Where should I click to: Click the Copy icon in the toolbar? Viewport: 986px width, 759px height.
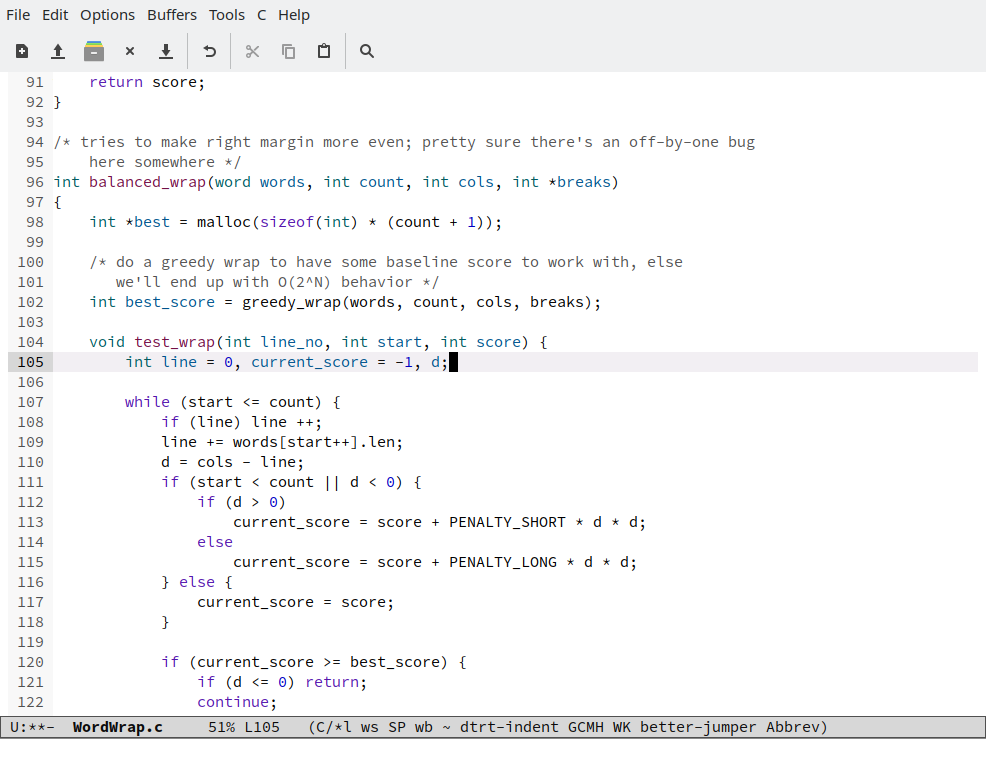coord(288,51)
